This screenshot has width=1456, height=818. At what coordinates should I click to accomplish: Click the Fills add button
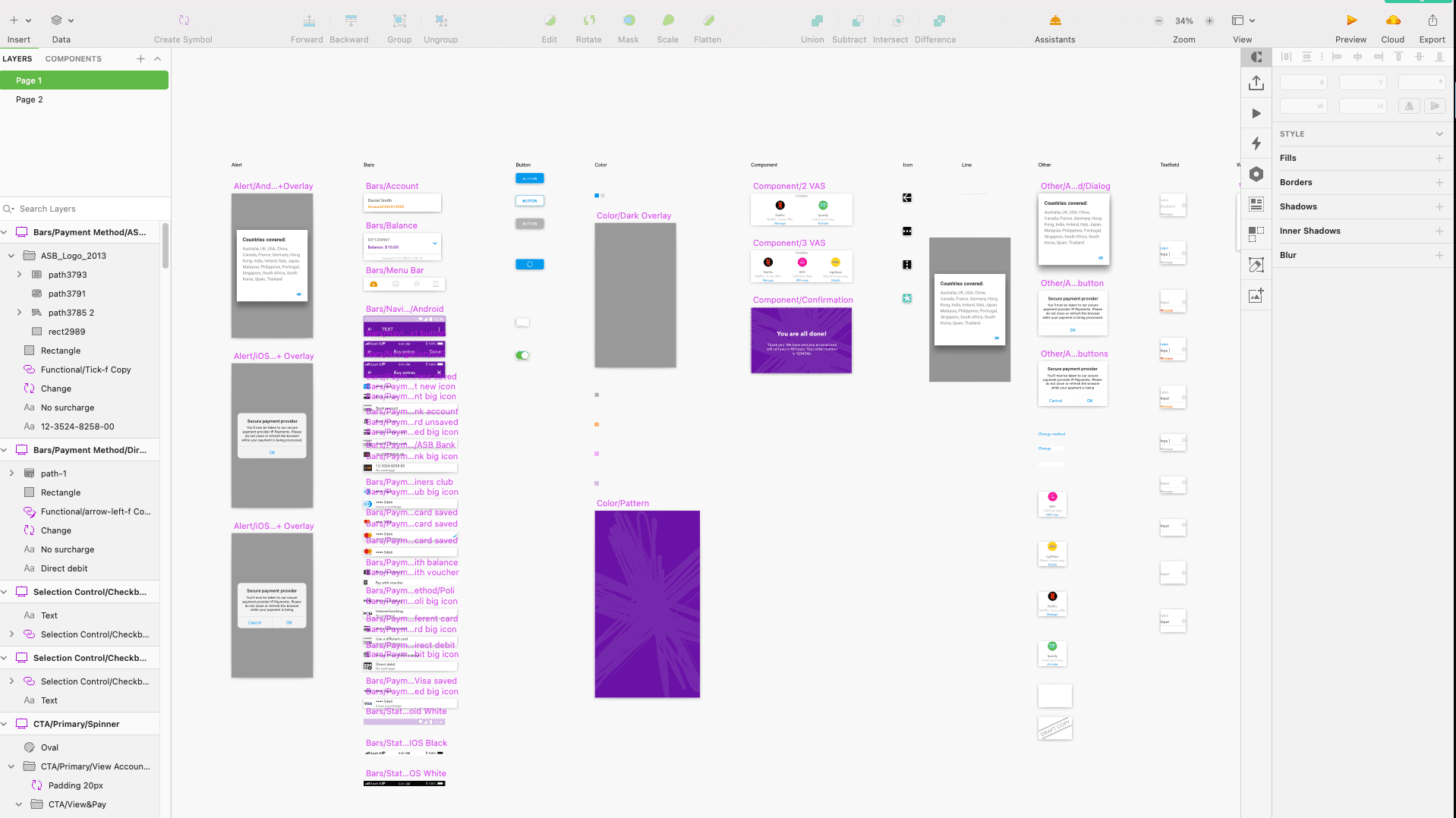tap(1439, 158)
